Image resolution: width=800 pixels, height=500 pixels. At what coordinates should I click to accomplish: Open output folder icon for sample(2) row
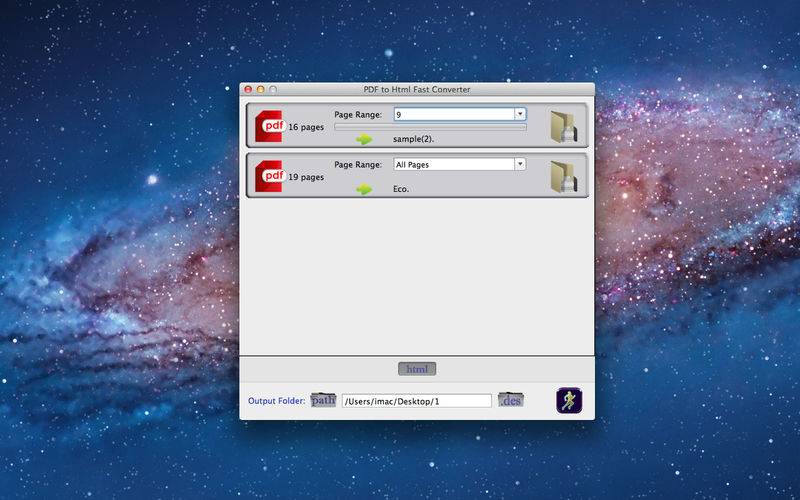pyautogui.click(x=564, y=126)
